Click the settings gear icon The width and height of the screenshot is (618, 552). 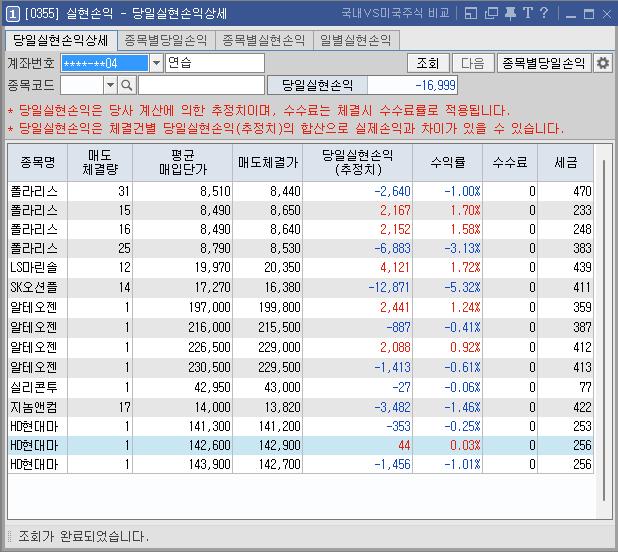click(x=603, y=63)
